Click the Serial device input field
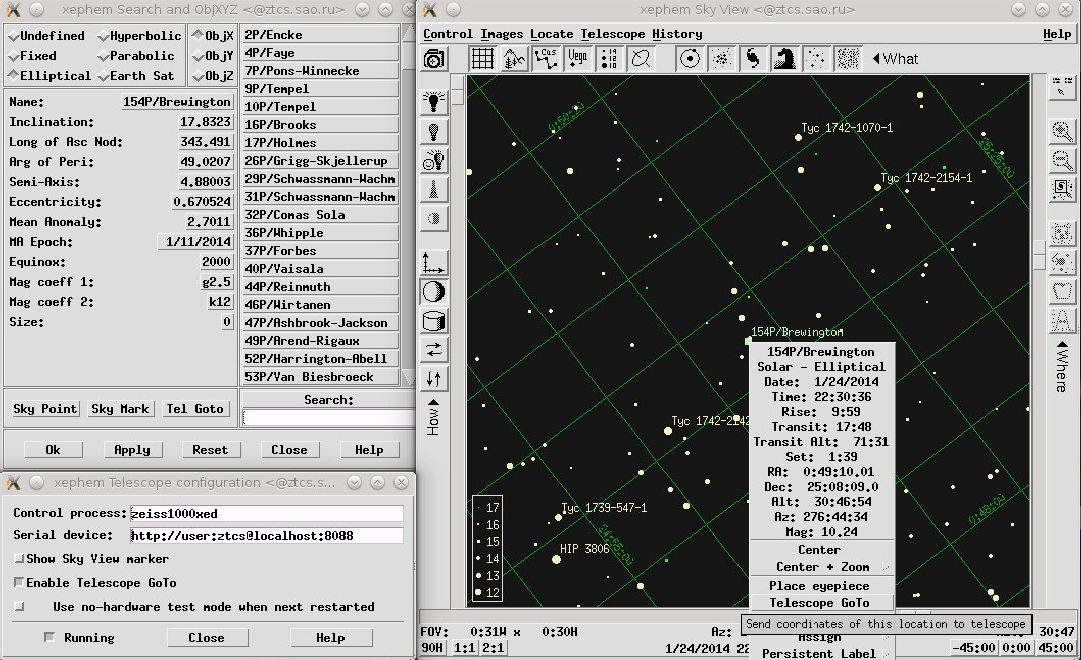The image size is (1081, 660). (266, 536)
